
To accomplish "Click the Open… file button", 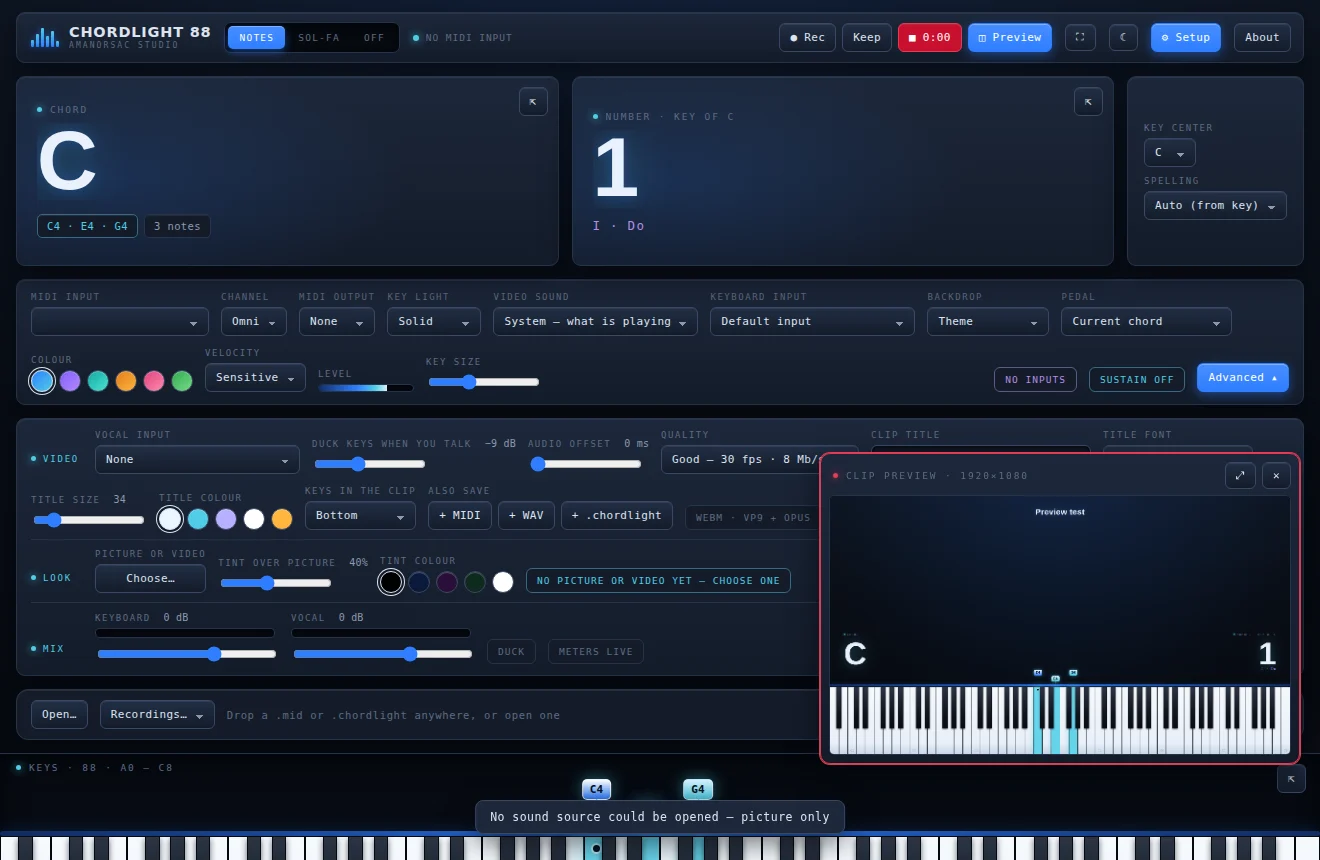I will pyautogui.click(x=59, y=715).
